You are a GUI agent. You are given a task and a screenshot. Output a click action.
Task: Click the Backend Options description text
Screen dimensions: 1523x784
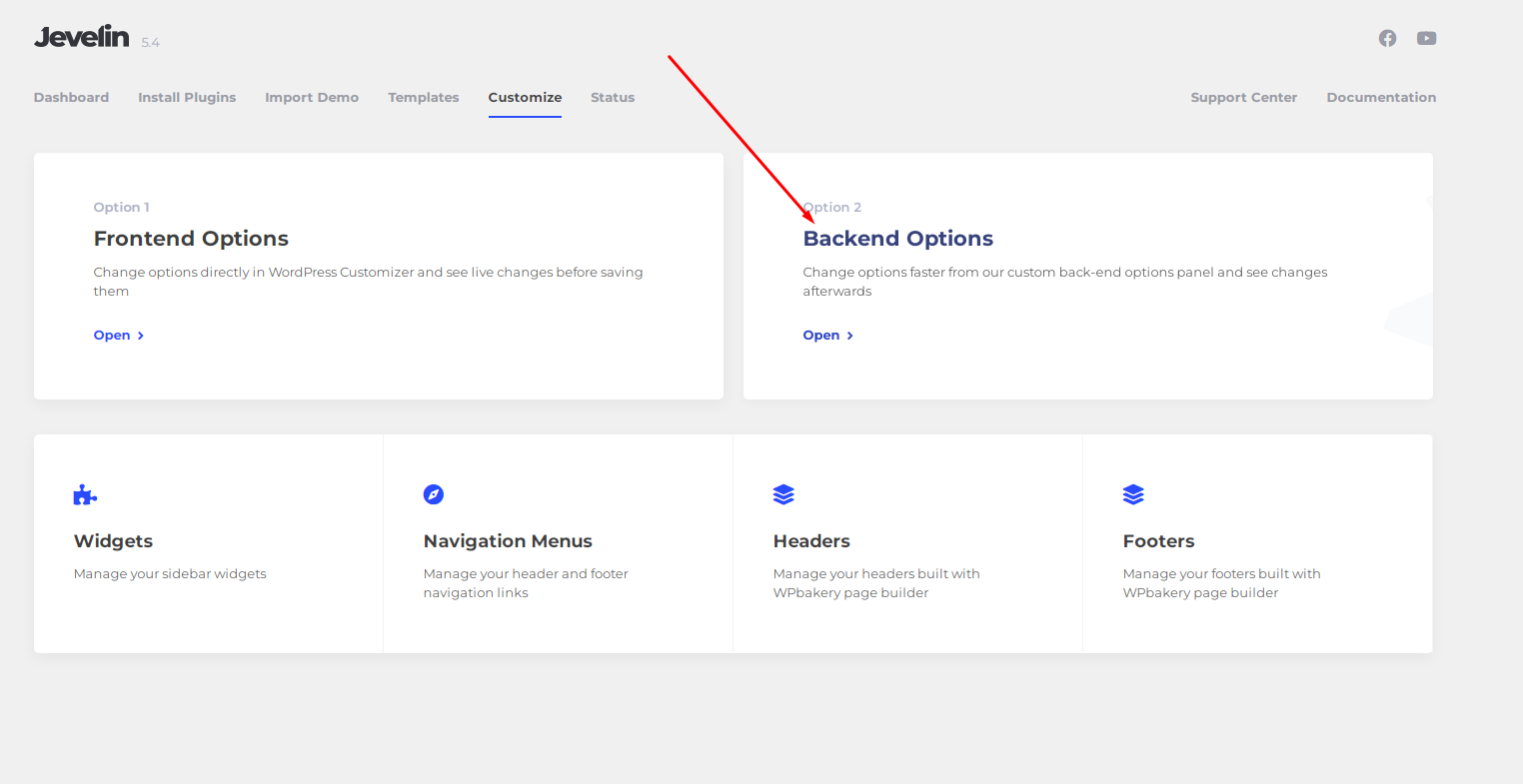tap(1065, 282)
